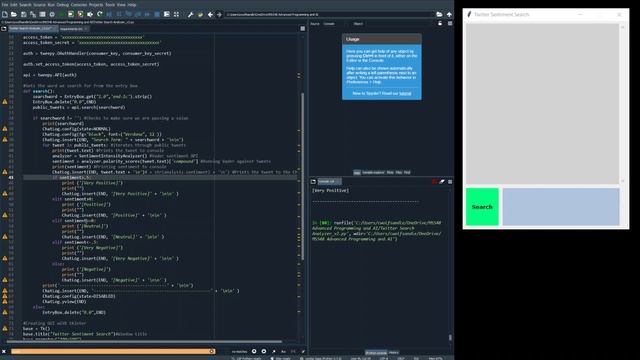Go forward with the right arrow icon

point(219,14)
